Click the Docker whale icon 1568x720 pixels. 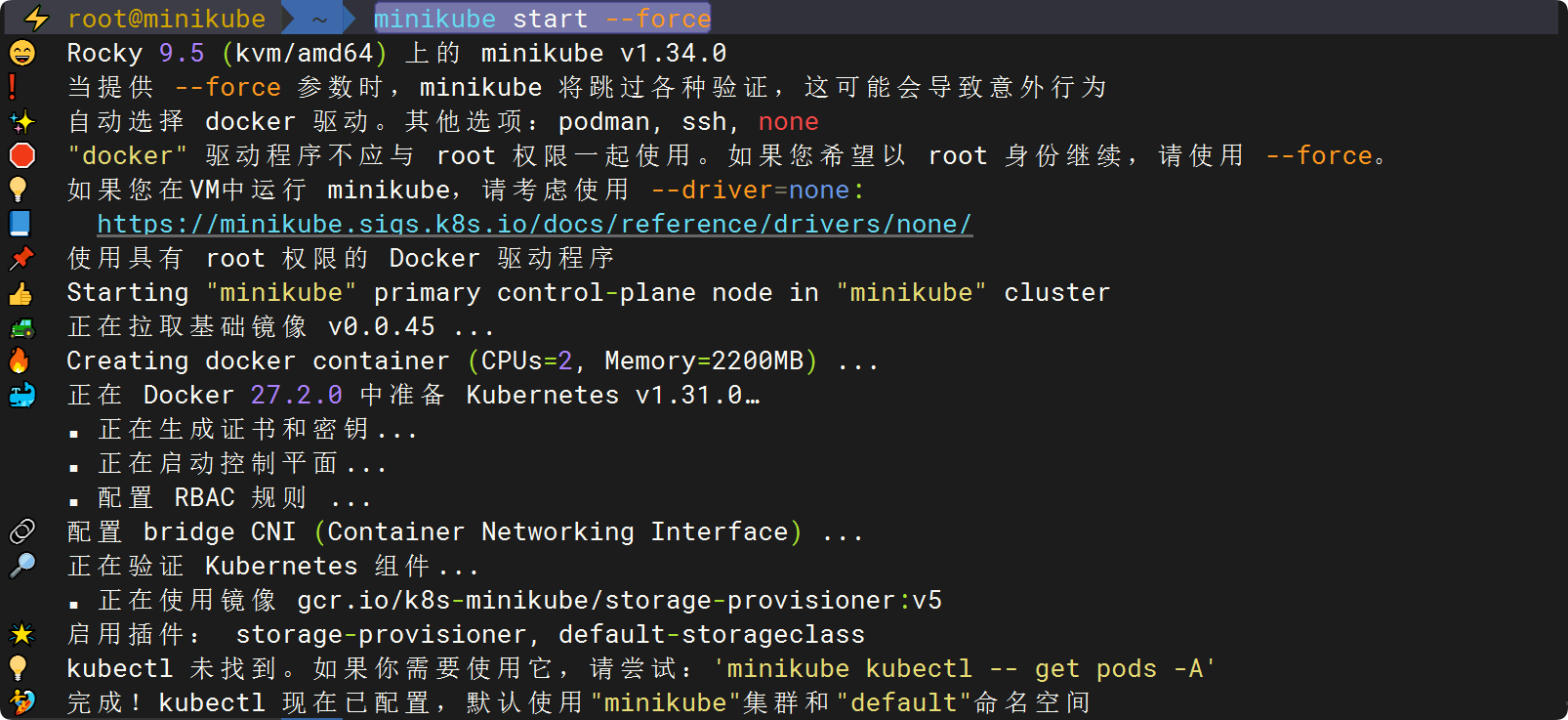(21, 395)
